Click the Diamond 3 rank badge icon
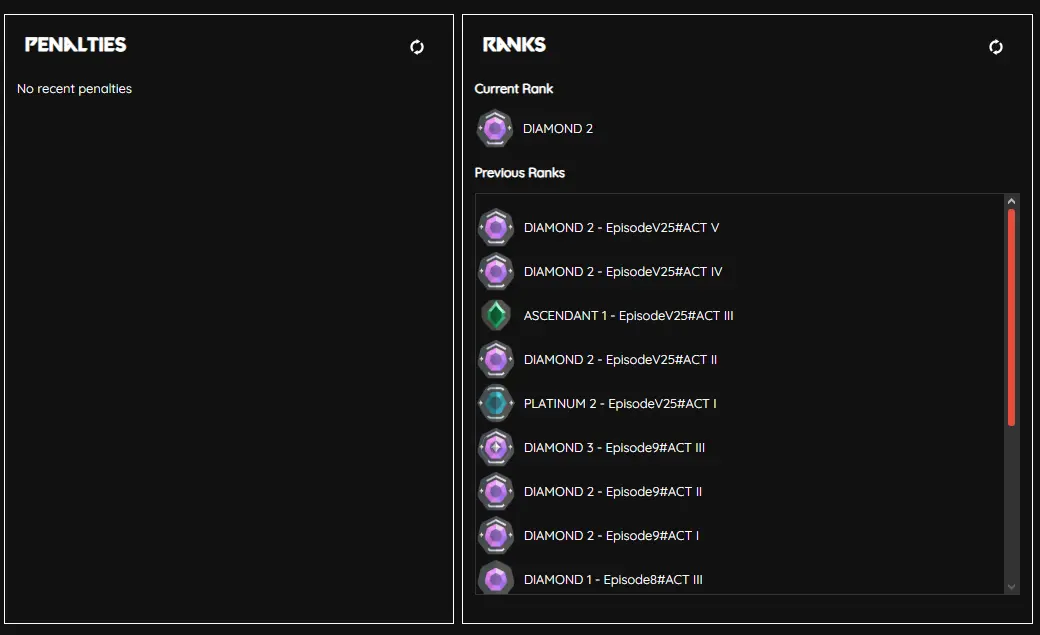Screen dimensions: 1040x635 496,448
